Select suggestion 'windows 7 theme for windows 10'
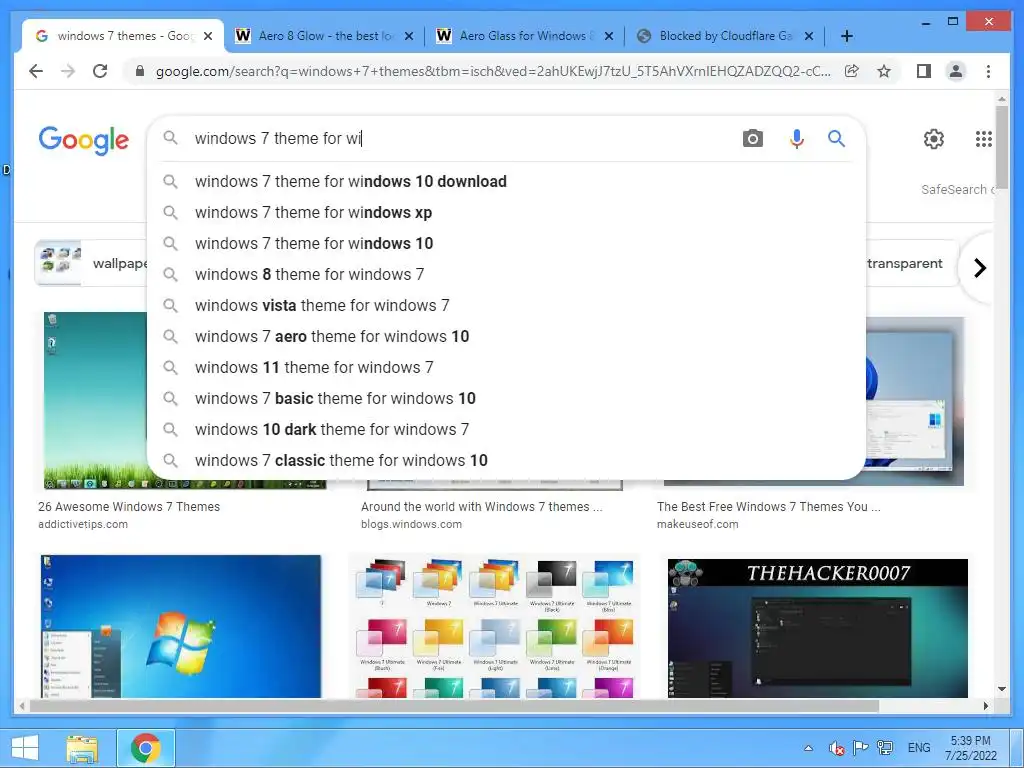 point(506,244)
